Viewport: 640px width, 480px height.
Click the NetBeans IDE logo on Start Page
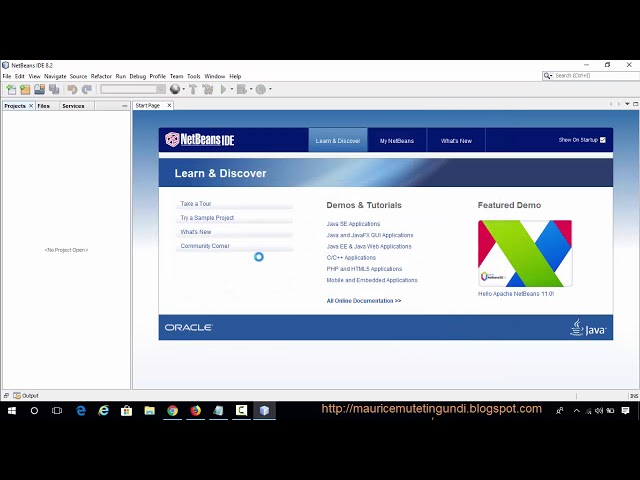200,140
